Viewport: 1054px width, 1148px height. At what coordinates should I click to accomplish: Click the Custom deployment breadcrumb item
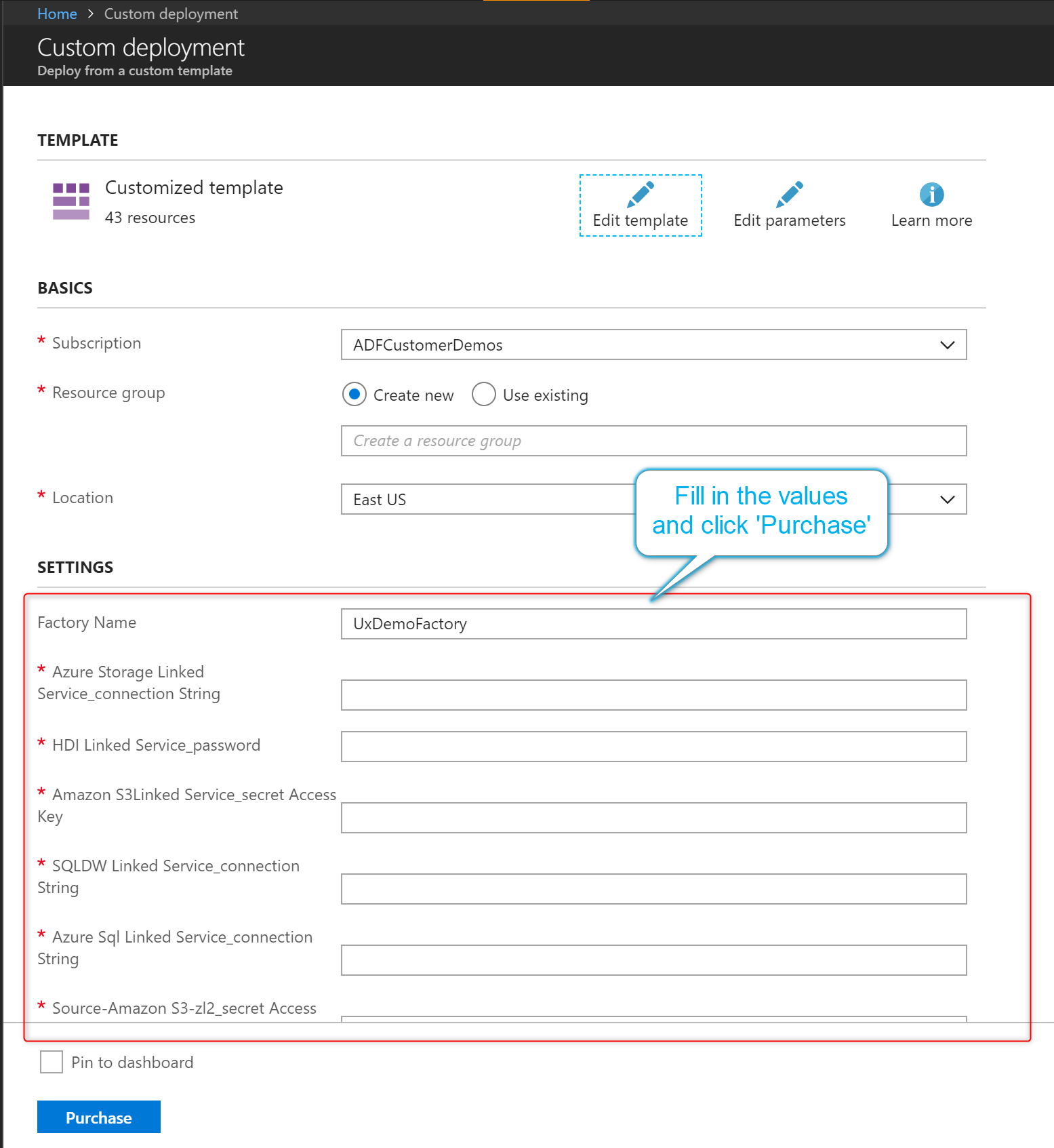click(x=171, y=14)
